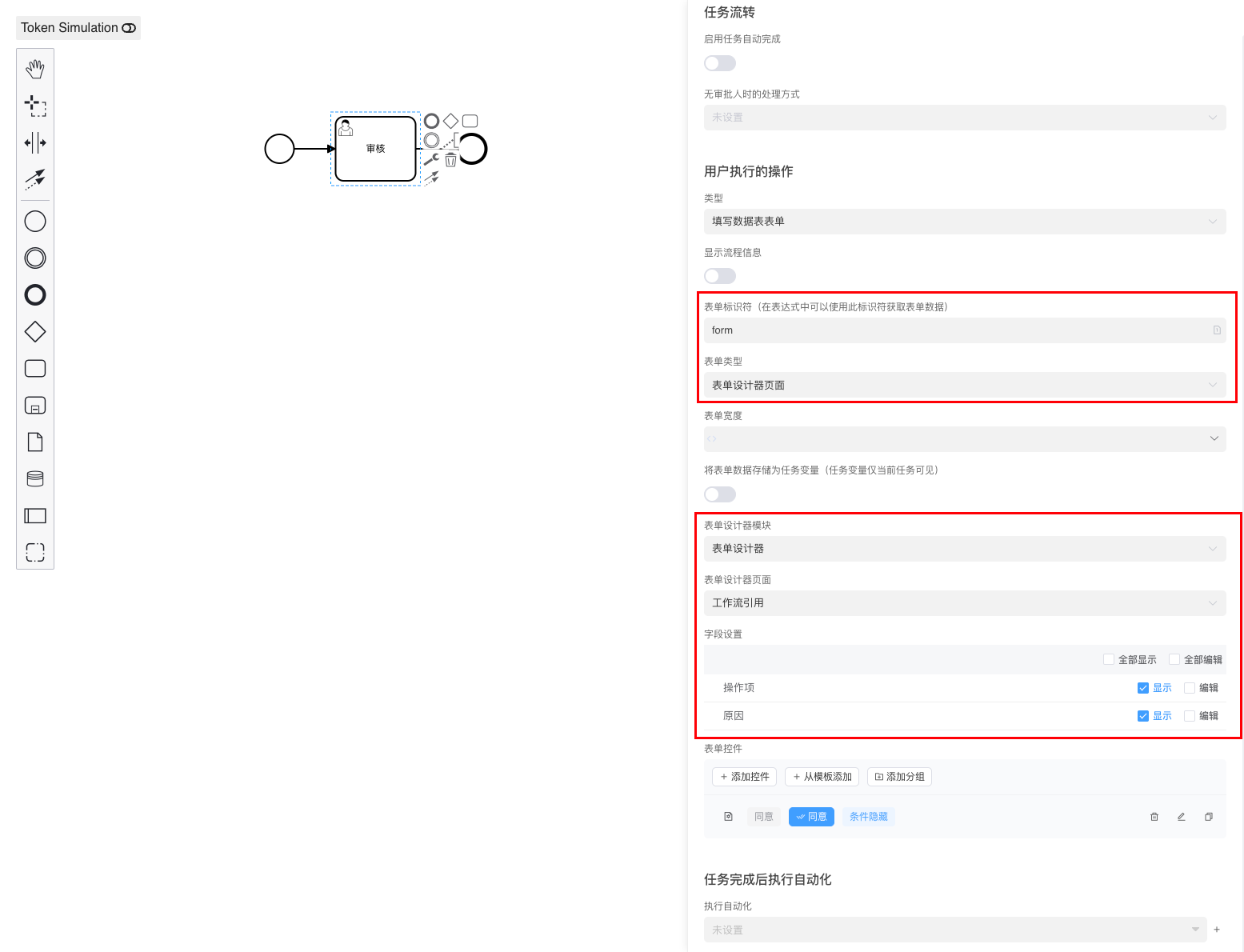The image size is (1244, 952).
Task: Click the 添加控件 button
Action: [x=744, y=777]
